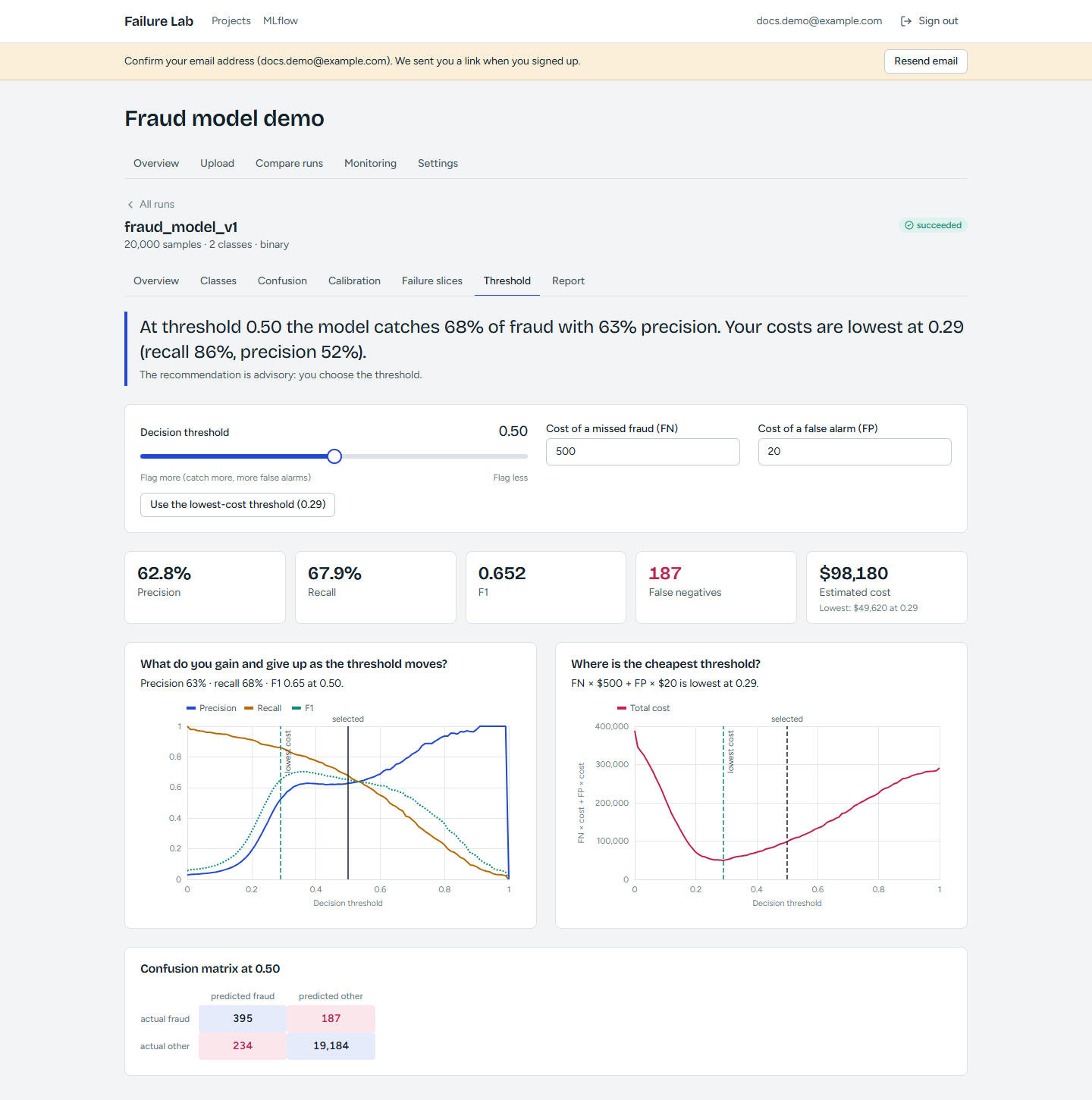Click the unfilled slider track toward Flag less

(435, 456)
